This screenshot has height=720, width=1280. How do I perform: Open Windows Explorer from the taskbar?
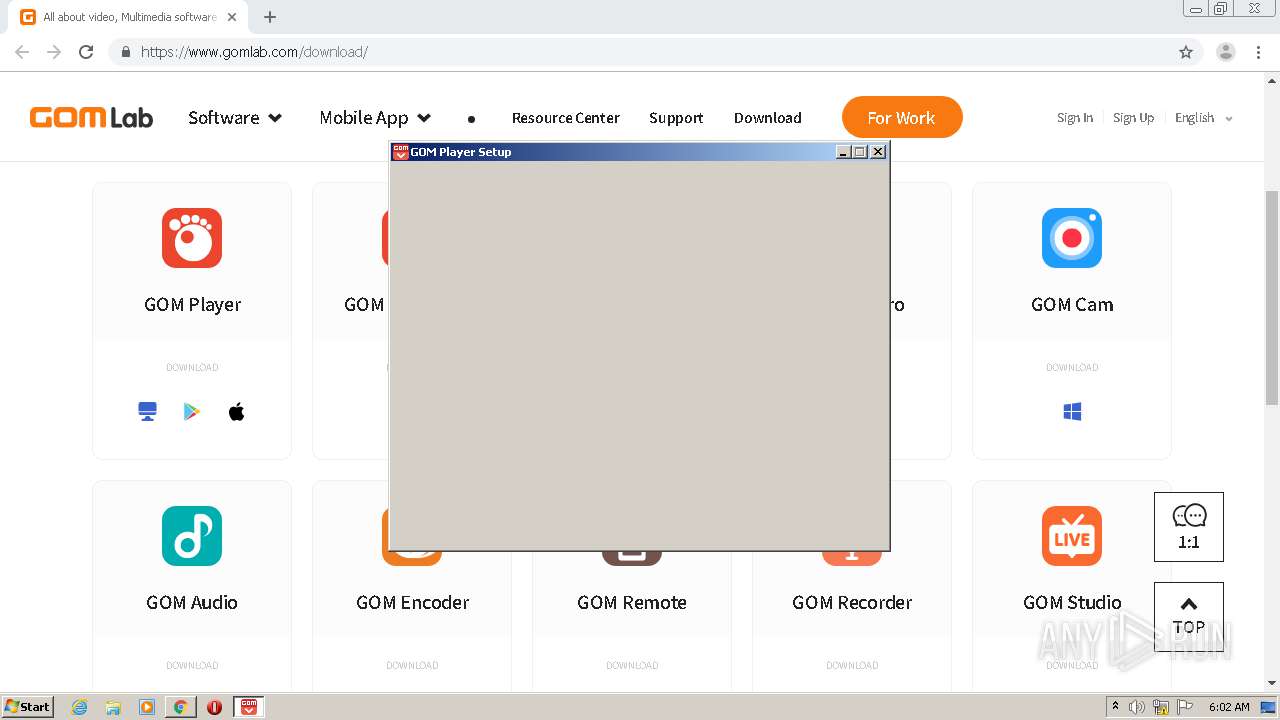(113, 707)
